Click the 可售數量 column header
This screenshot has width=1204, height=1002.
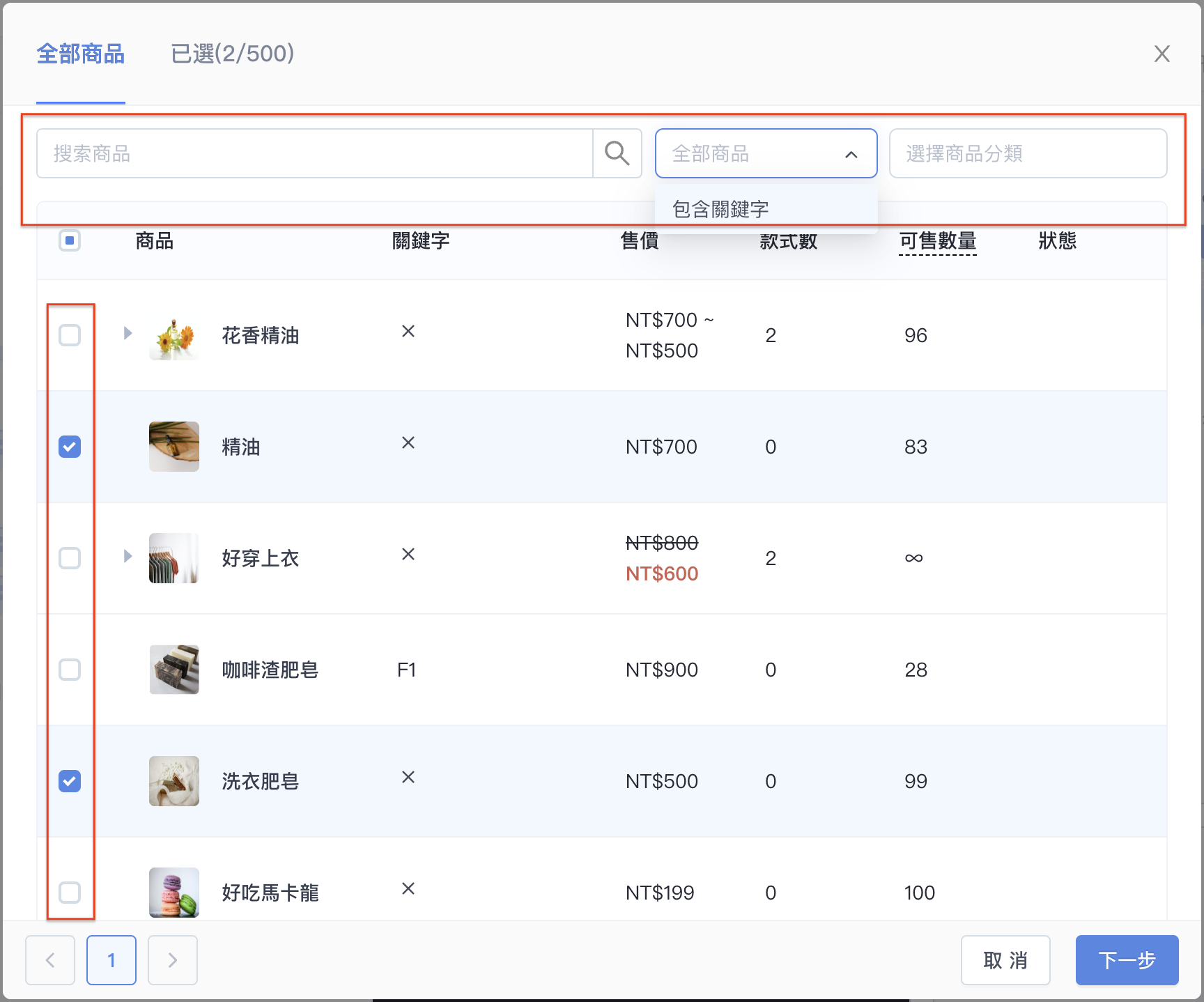tap(938, 241)
